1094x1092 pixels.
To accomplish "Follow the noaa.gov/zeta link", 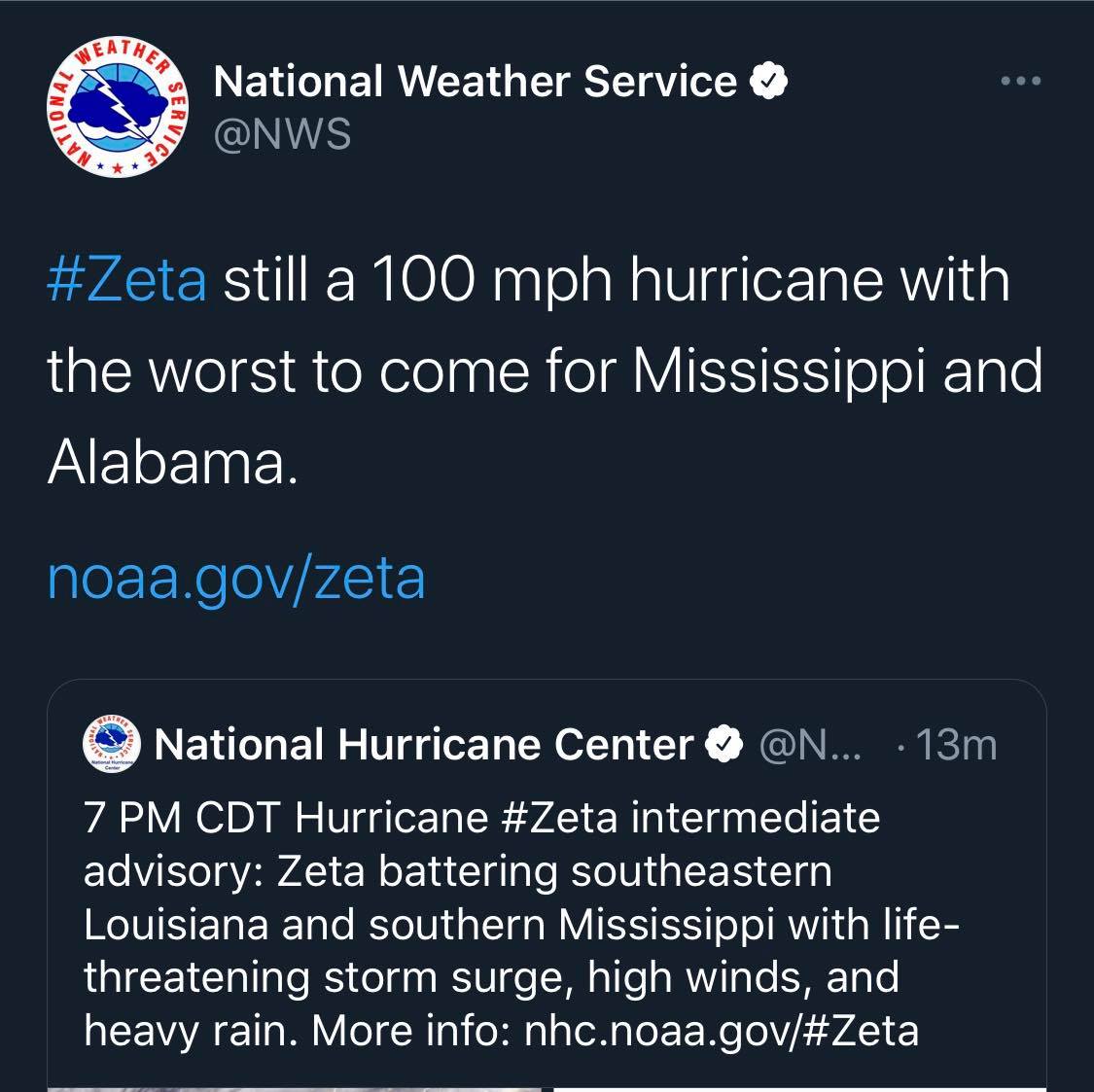I will click(236, 578).
